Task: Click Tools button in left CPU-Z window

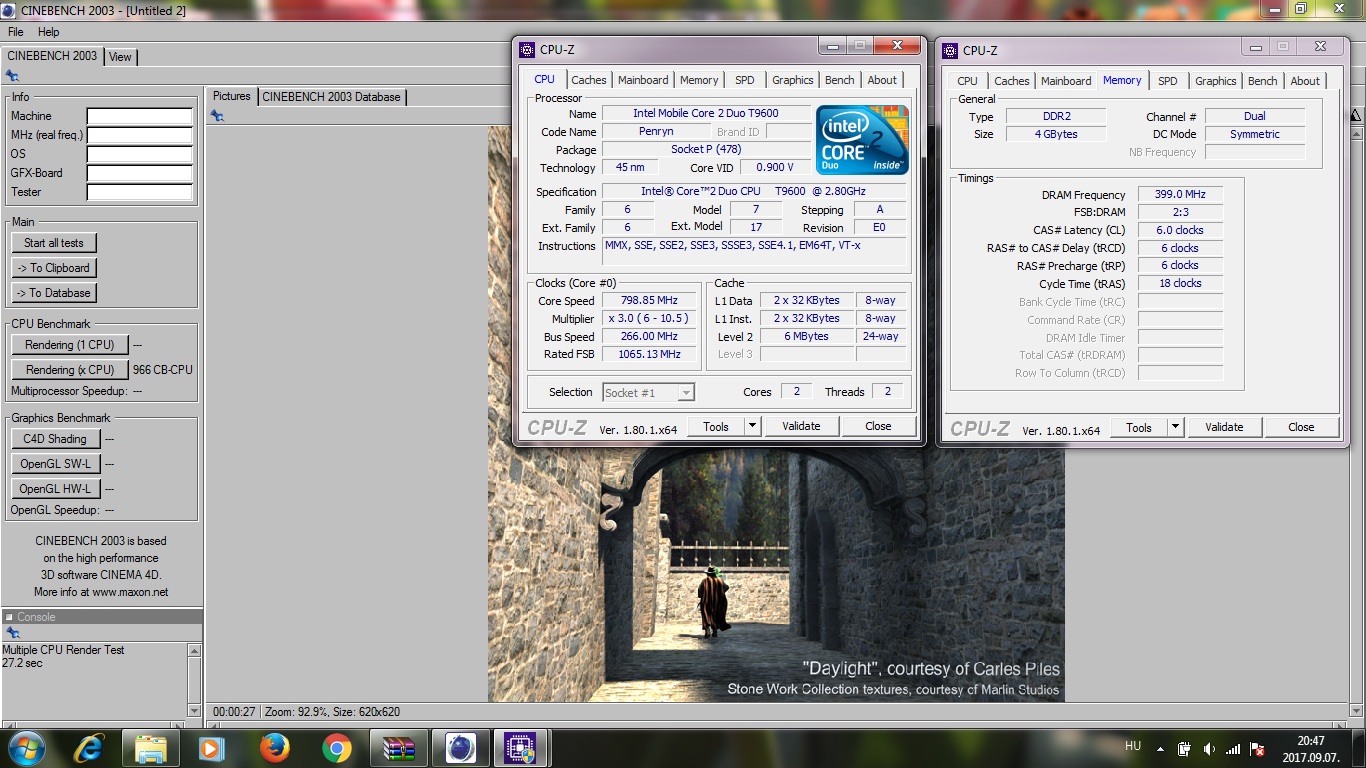Action: [x=716, y=426]
